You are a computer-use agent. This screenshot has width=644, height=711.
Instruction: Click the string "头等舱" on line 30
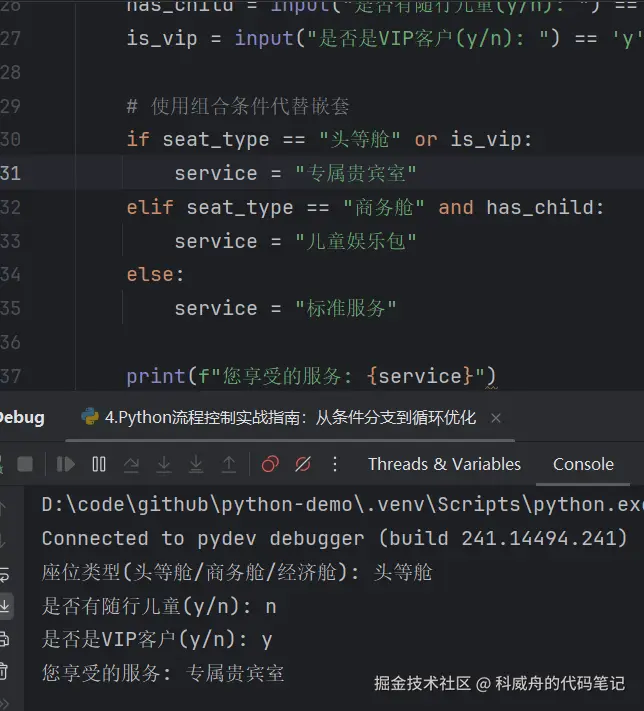click(x=360, y=139)
